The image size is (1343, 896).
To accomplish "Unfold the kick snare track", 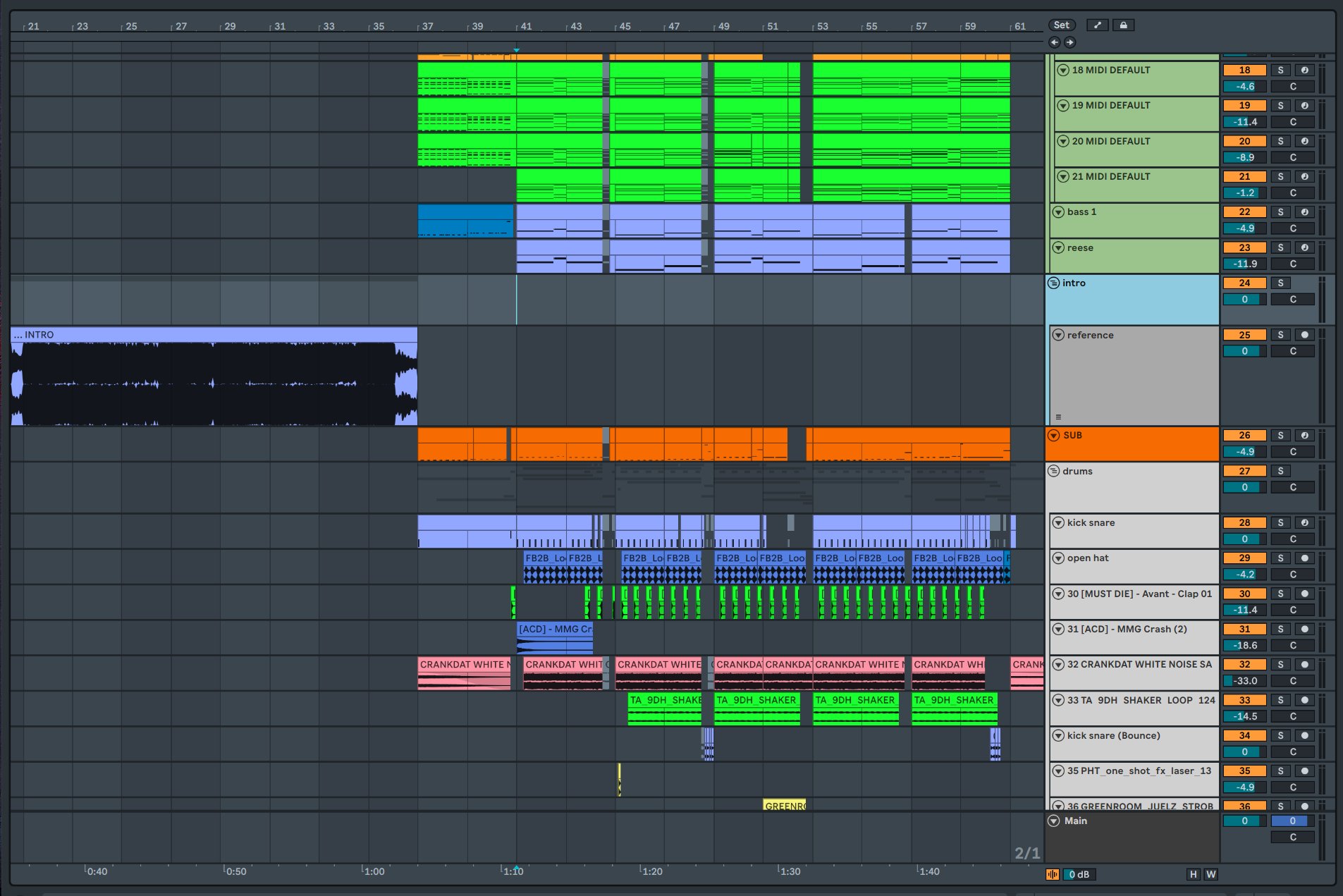I will 1058,522.
